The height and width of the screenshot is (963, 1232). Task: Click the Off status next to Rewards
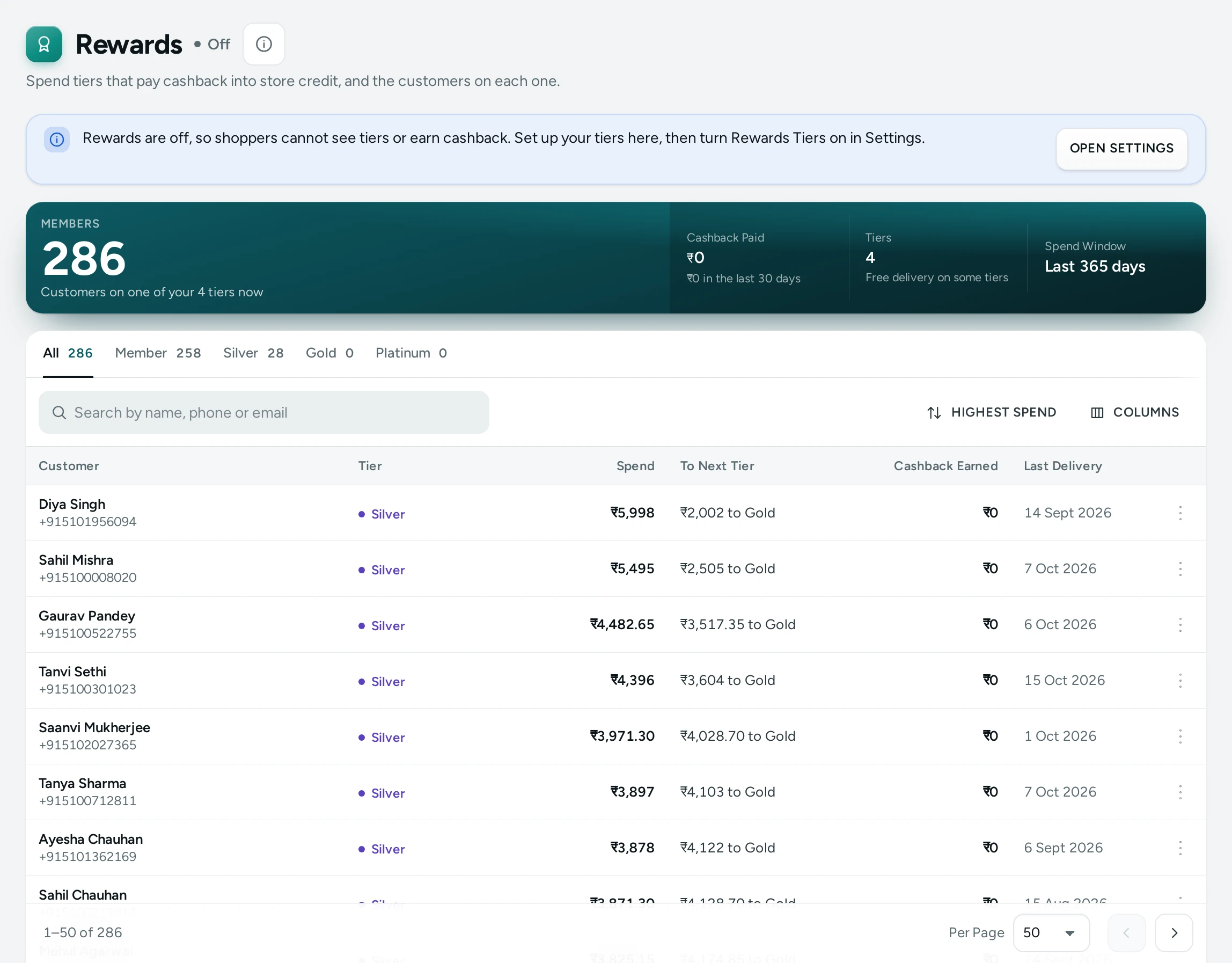212,44
